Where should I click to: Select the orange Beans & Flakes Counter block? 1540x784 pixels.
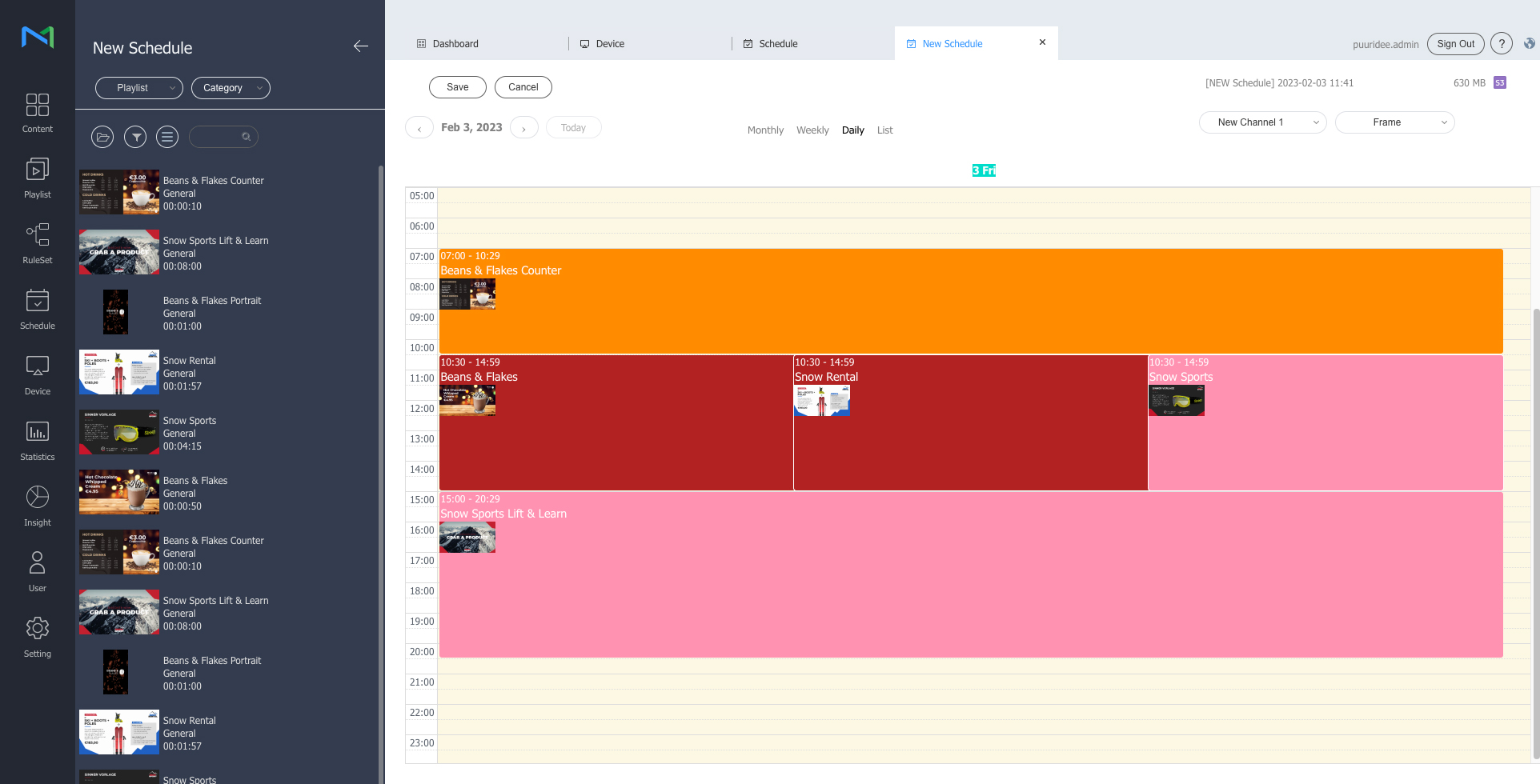click(x=970, y=302)
